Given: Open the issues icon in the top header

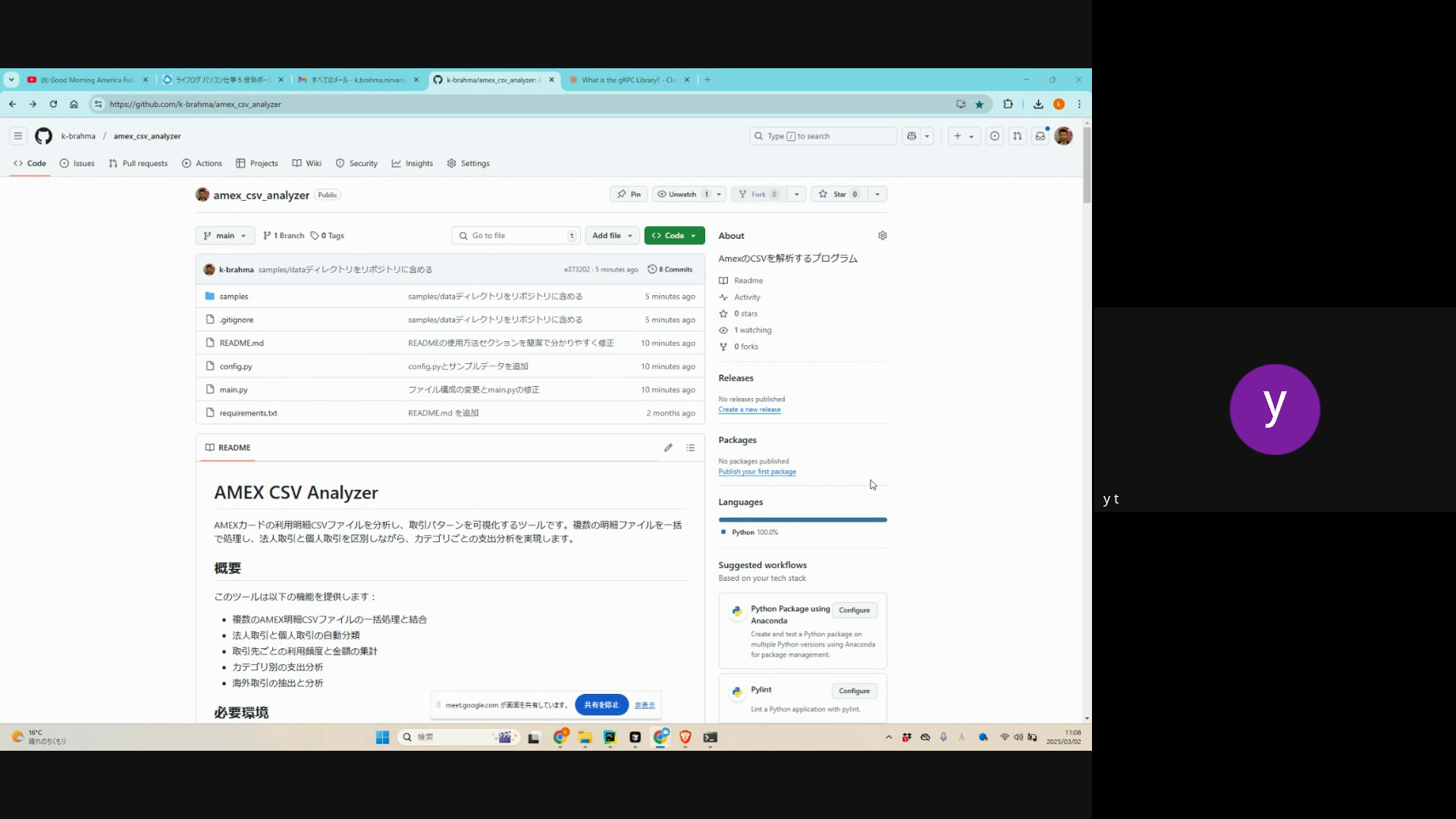Looking at the screenshot, I should (x=995, y=136).
